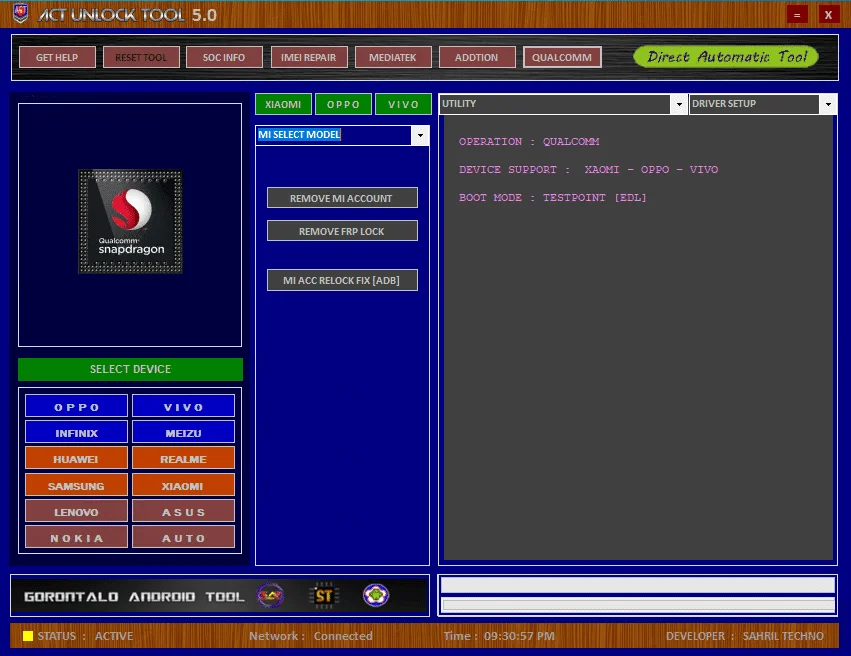The width and height of the screenshot is (851, 656).
Task: Click the round red-orange logo in footer banner
Action: [x=270, y=596]
